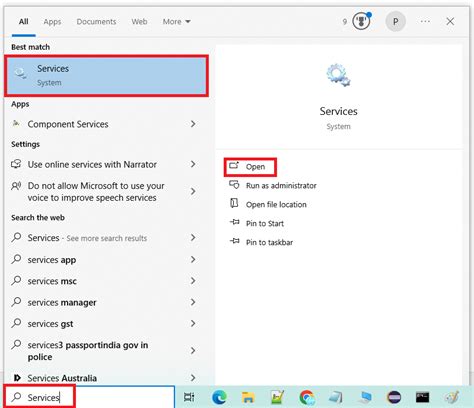The image size is (474, 408).
Task: Select the Services best match result
Action: (107, 76)
